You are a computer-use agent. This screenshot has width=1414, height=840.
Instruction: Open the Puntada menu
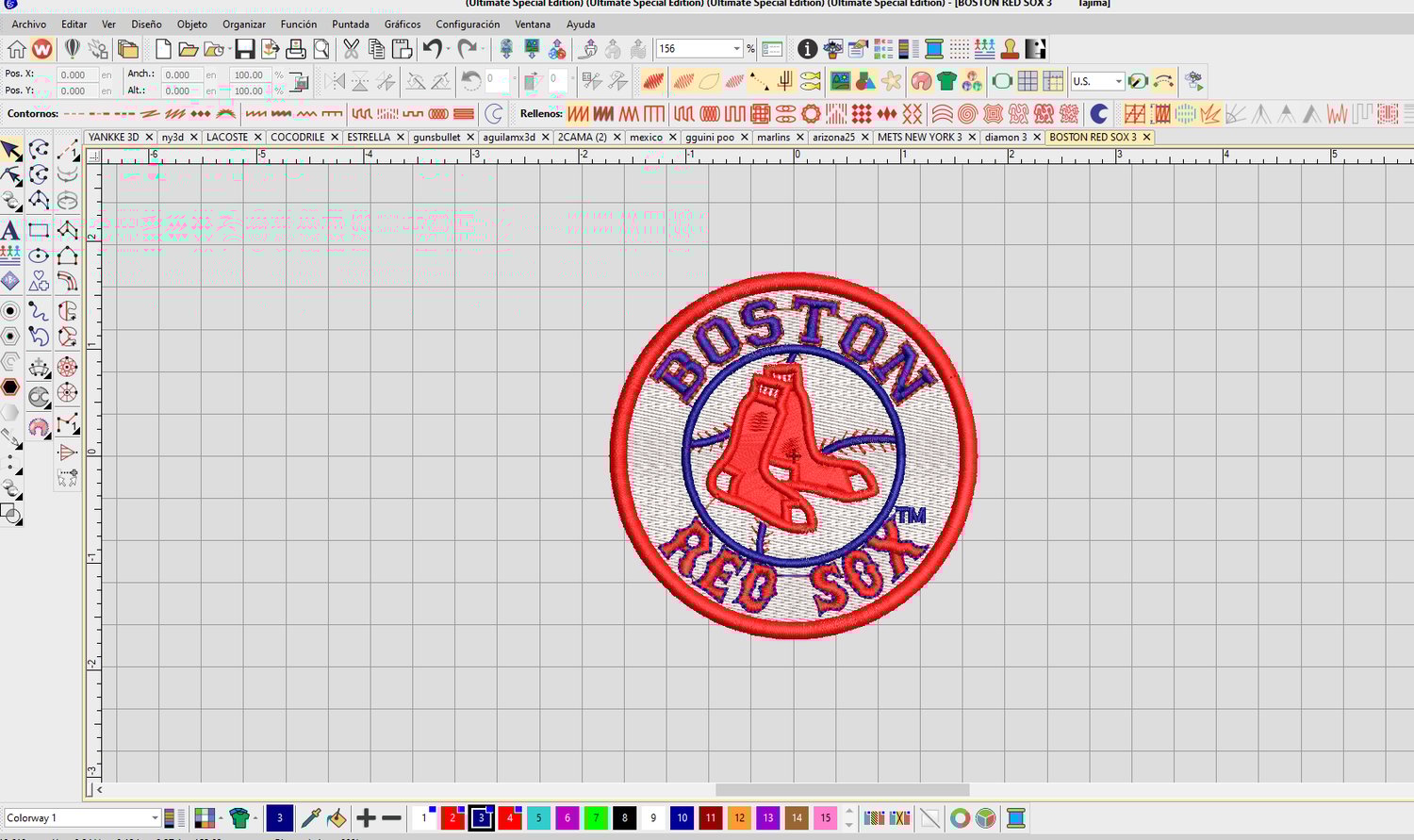(351, 25)
